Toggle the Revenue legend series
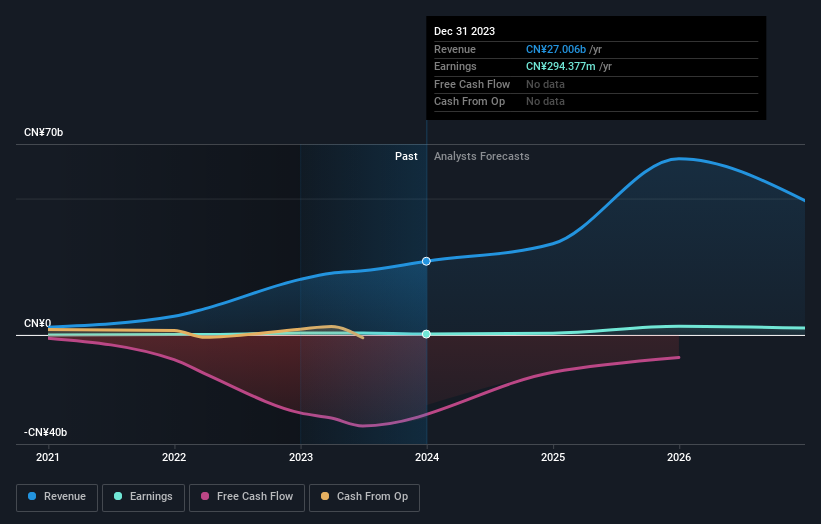The height and width of the screenshot is (524, 821). click(57, 497)
